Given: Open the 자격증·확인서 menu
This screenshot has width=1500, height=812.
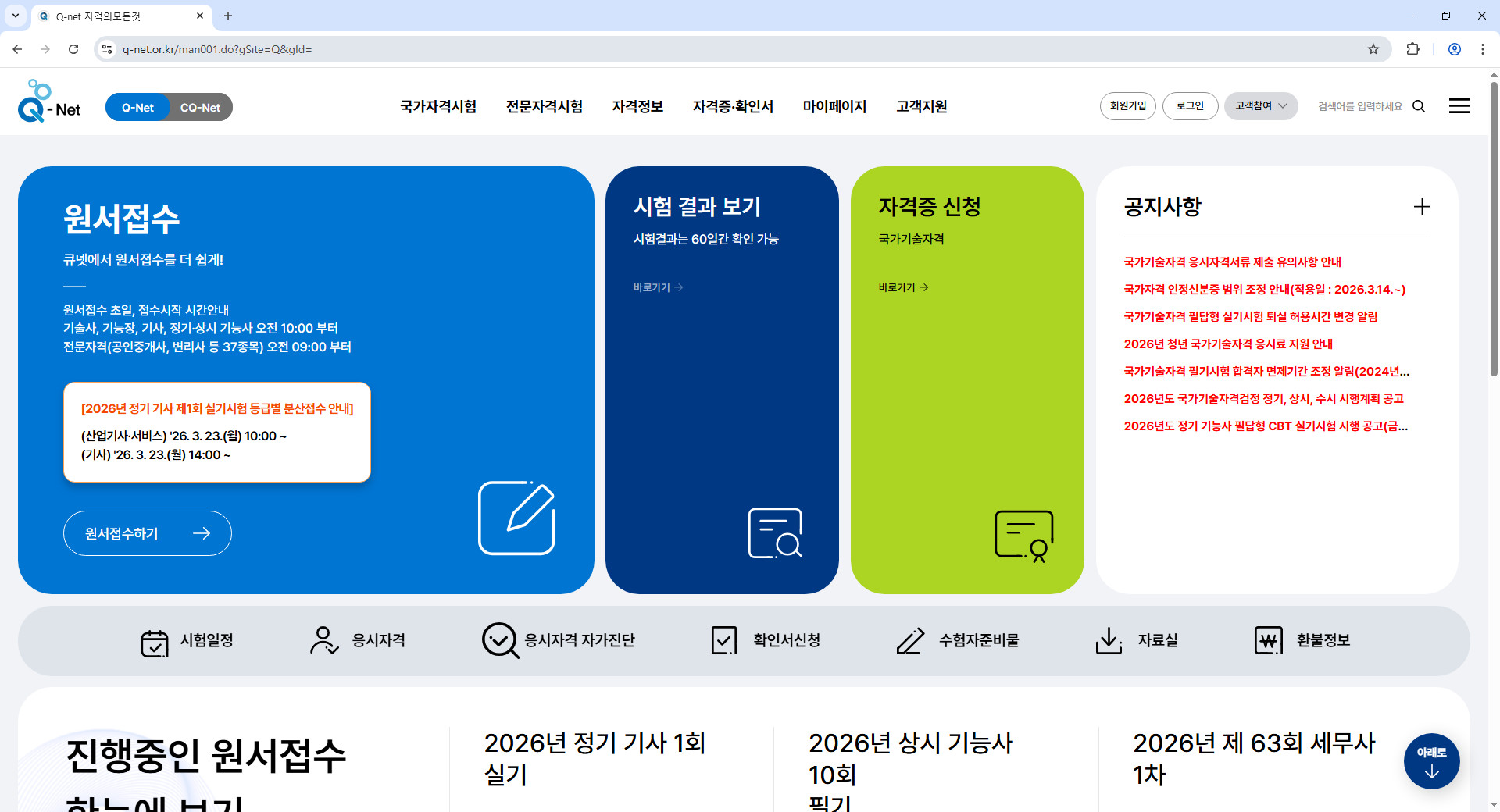Looking at the screenshot, I should point(733,106).
